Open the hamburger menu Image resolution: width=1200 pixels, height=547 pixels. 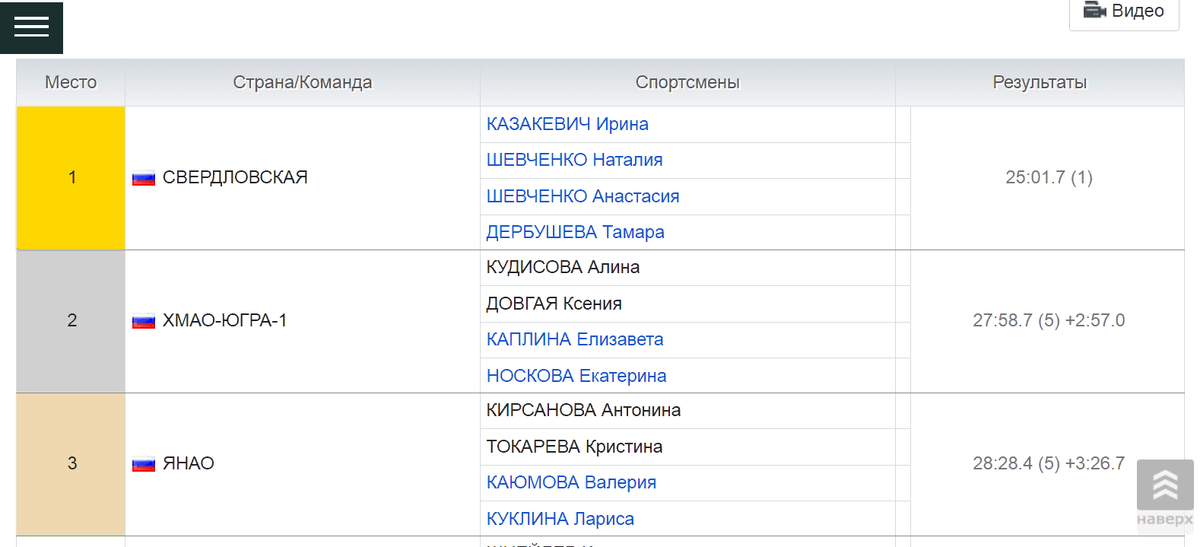tap(31, 27)
